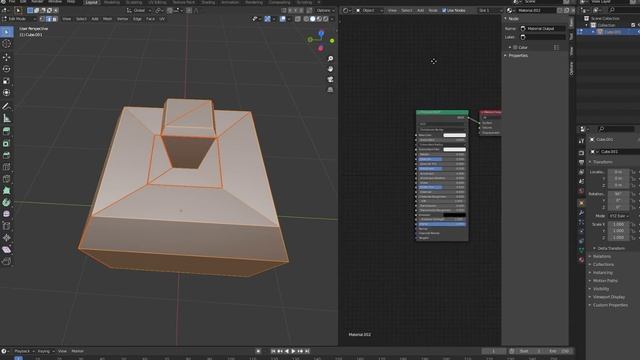The image size is (640, 360).
Task: Open the Physics properties tab
Action: [x=582, y=231]
